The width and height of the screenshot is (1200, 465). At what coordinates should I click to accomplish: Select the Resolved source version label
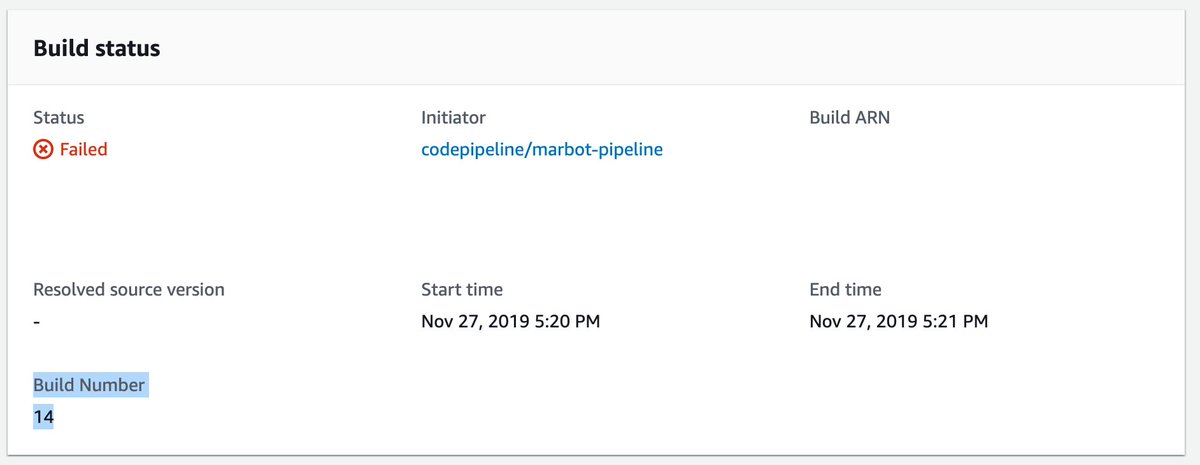pyautogui.click(x=129, y=290)
